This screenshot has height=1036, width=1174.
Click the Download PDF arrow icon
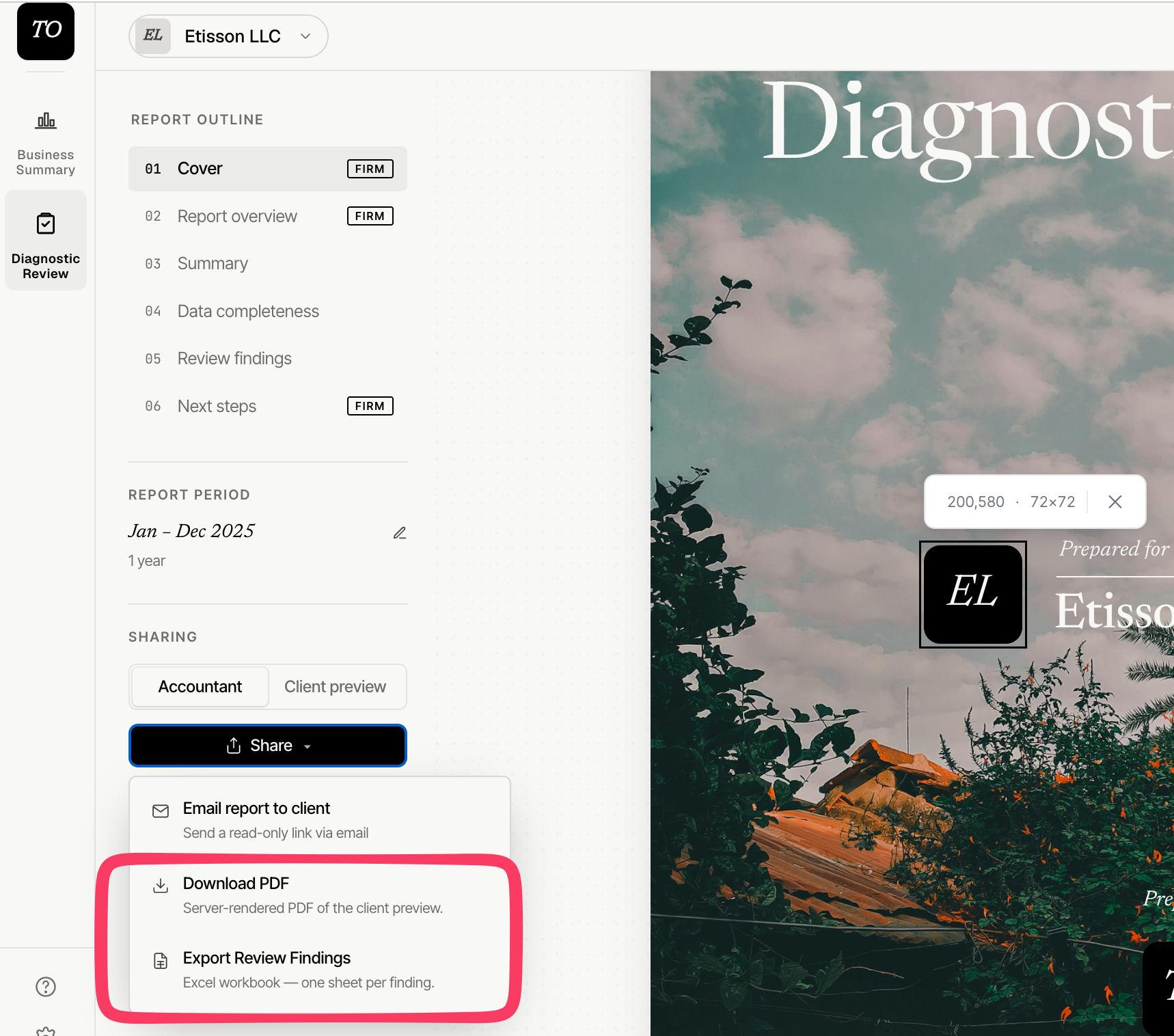click(x=161, y=886)
